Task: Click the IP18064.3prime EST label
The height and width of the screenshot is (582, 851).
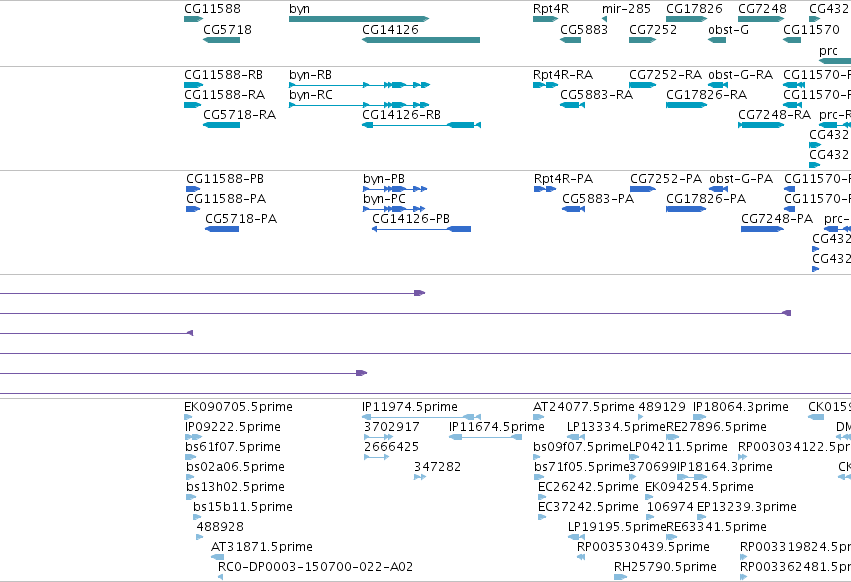Action: 740,407
